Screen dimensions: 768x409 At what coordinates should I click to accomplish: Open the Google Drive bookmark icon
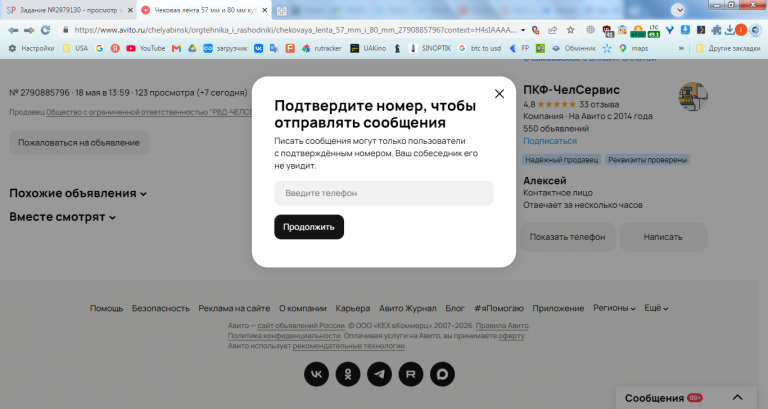pos(192,48)
